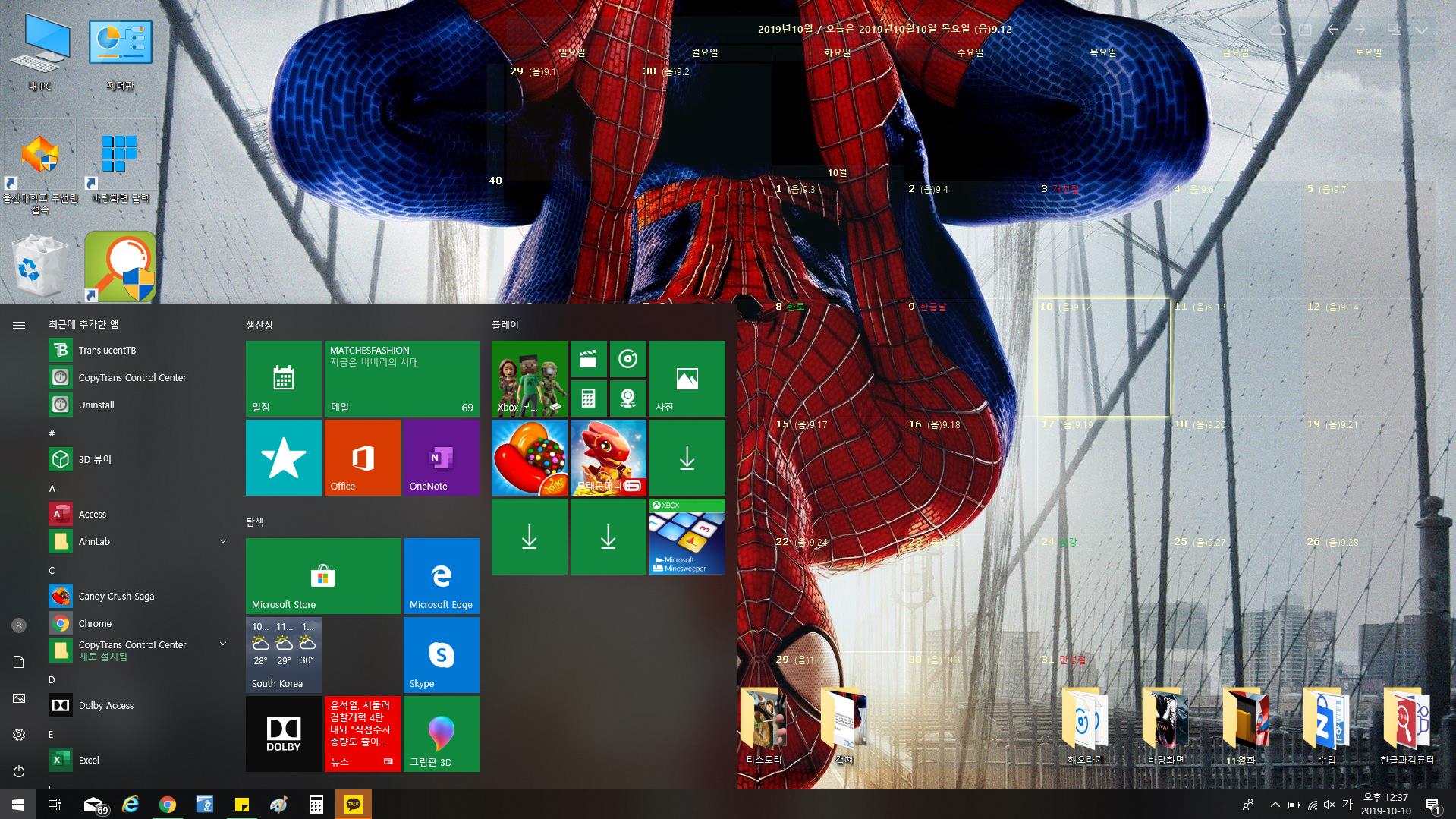
Task: Open the Microsoft Store tile
Action: click(x=323, y=576)
